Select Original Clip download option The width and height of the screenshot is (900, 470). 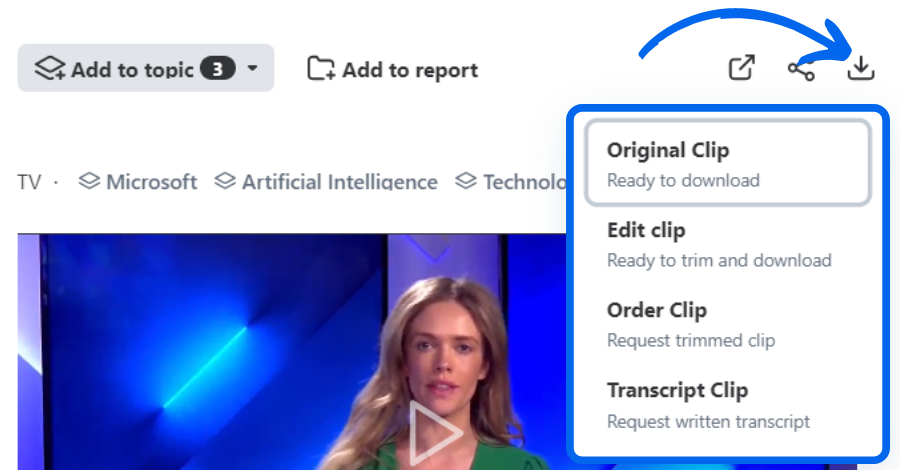tap(728, 163)
